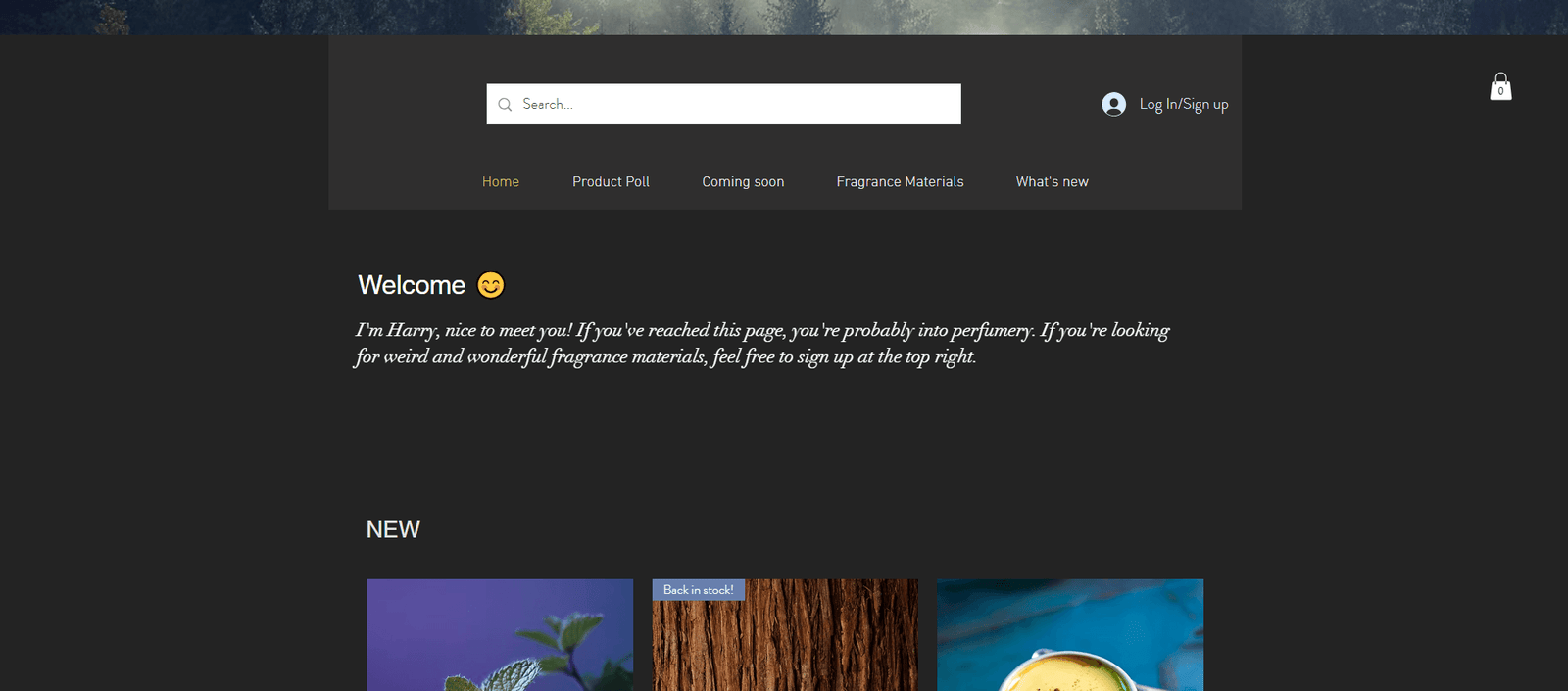
Task: Click the Welcome heading
Action: coord(412,285)
